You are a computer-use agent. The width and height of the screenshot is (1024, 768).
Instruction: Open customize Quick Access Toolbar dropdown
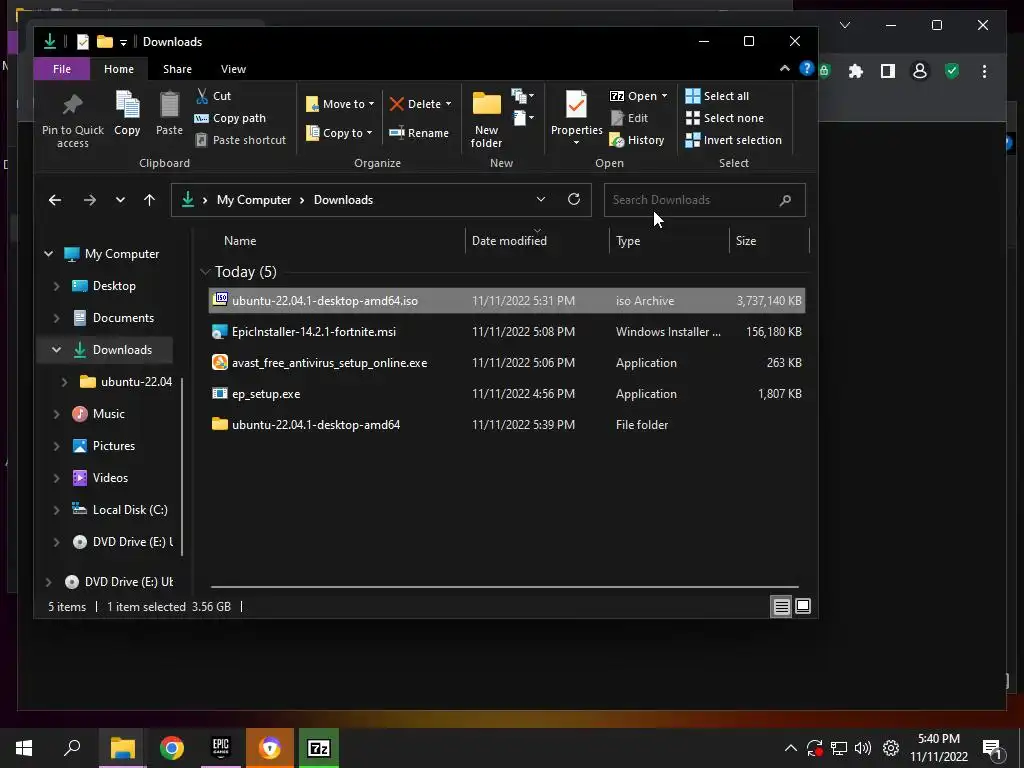click(123, 42)
